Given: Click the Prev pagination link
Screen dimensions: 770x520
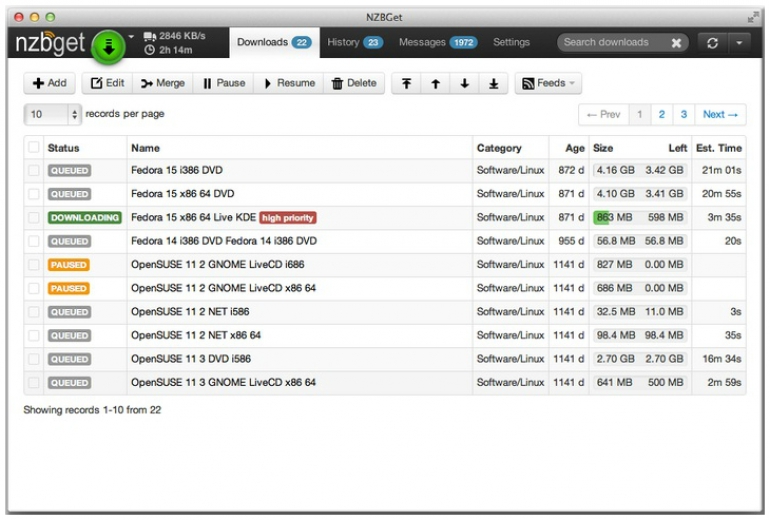Looking at the screenshot, I should click(x=604, y=114).
